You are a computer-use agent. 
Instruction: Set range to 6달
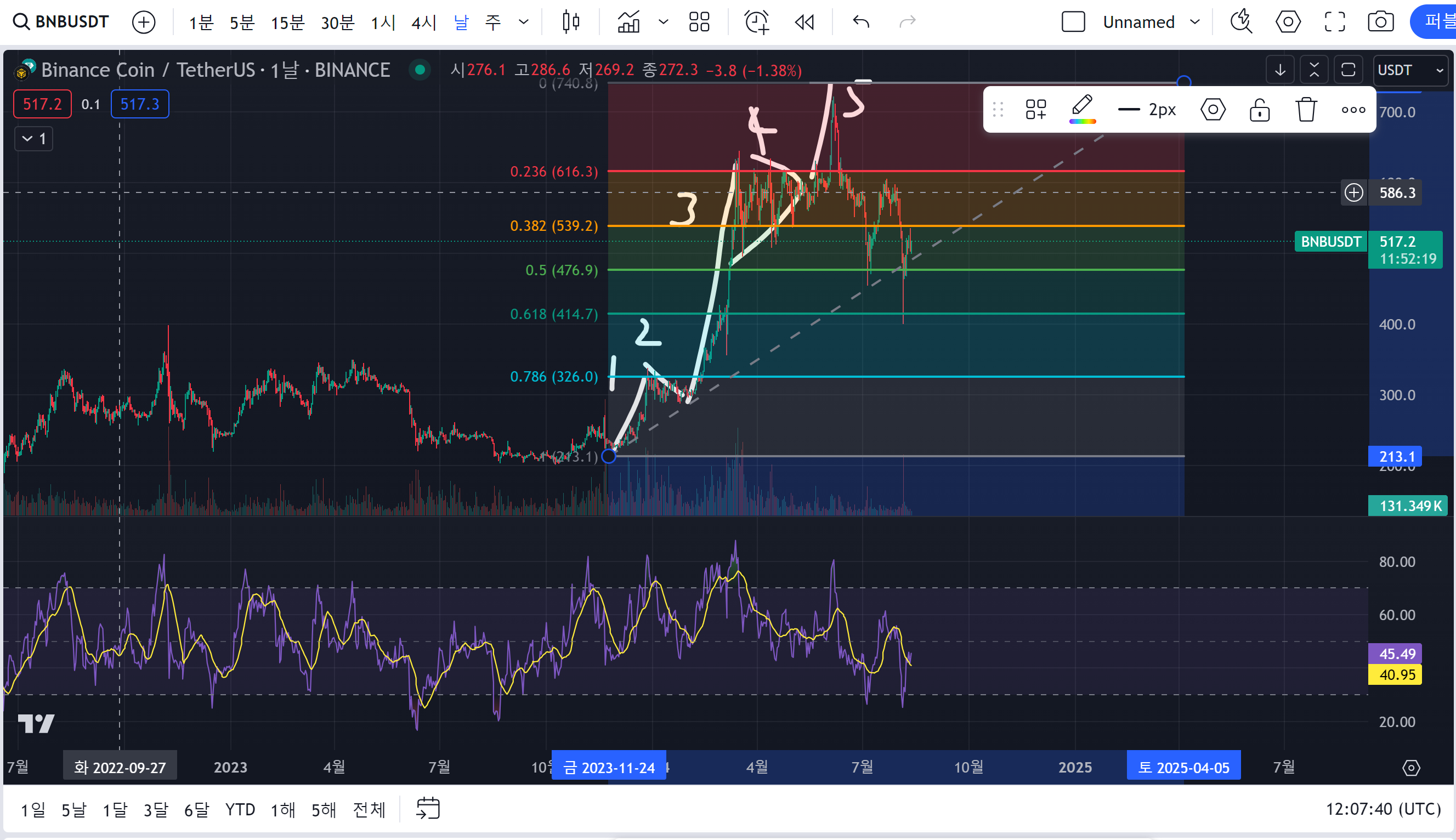(x=197, y=809)
